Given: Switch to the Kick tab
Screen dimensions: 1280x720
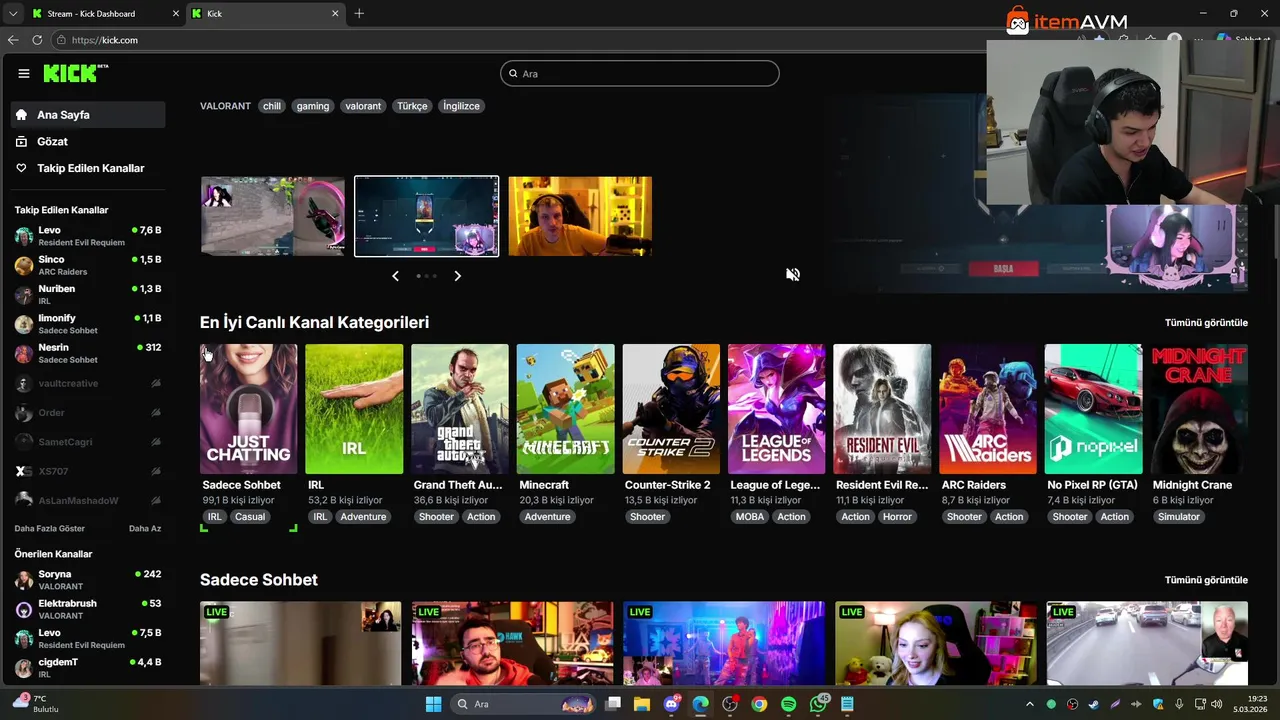Looking at the screenshot, I should pos(266,14).
